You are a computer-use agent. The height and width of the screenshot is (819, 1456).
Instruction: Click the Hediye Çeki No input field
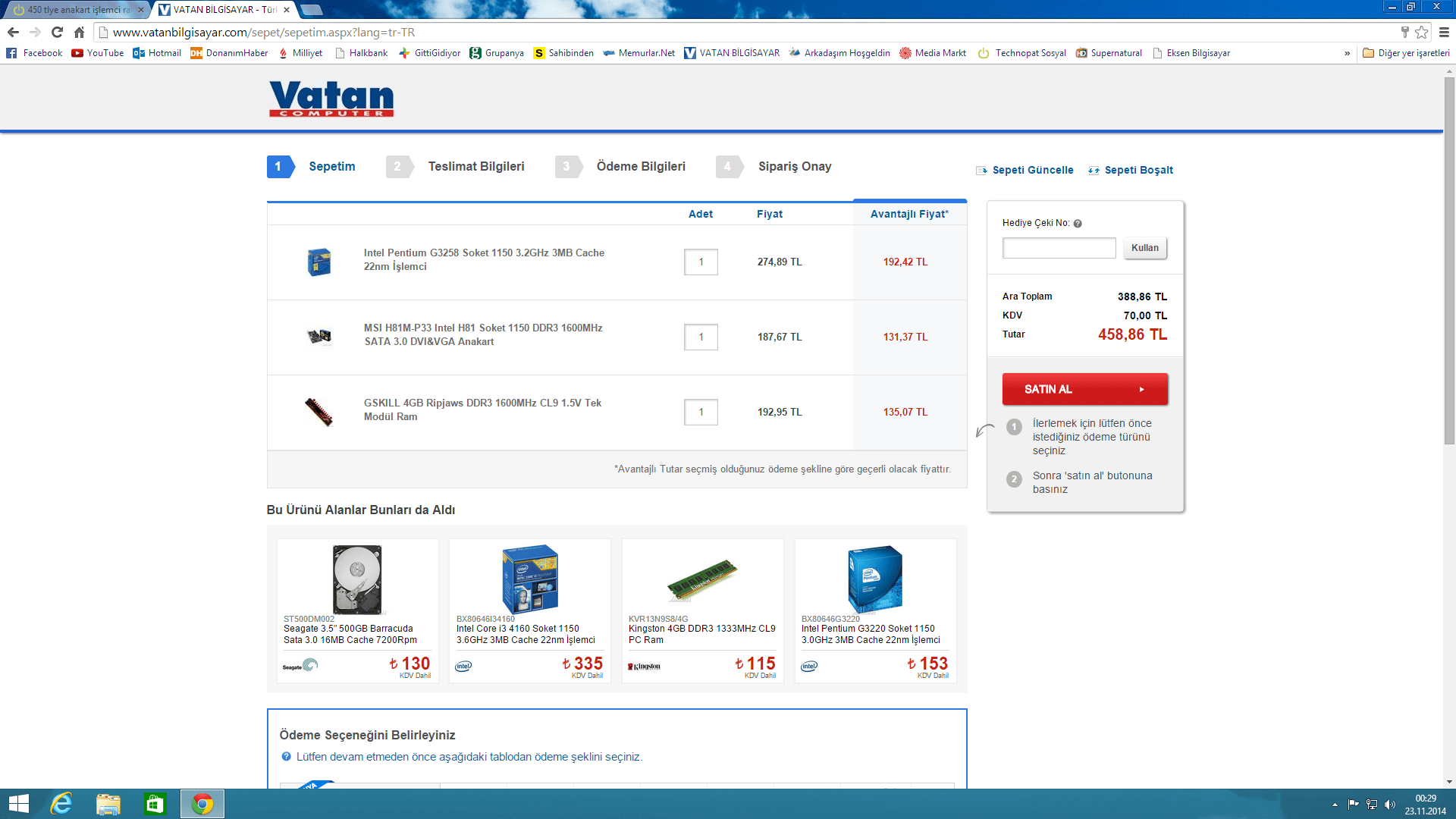[x=1059, y=248]
